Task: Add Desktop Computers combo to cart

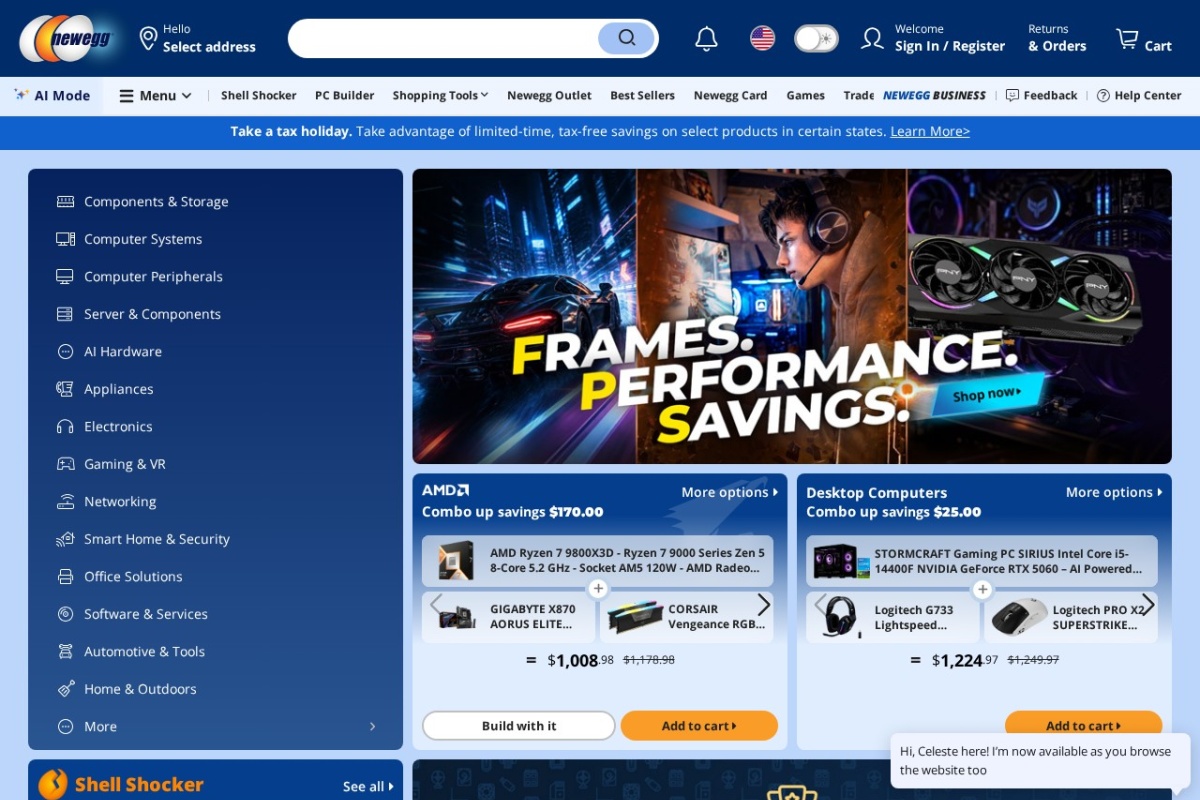Action: 1083,726
